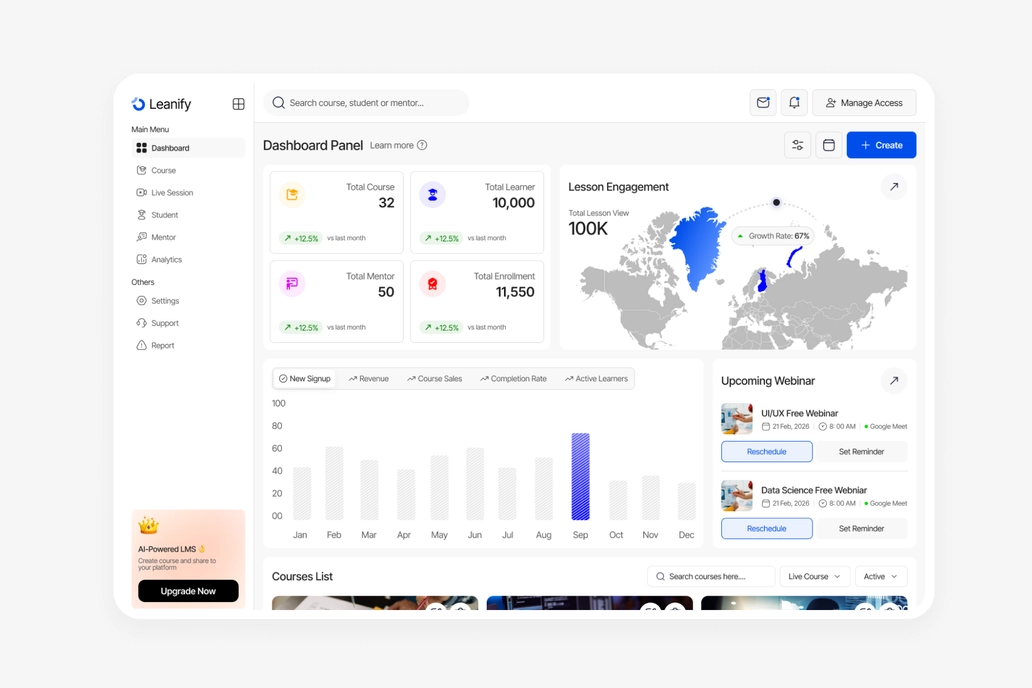This screenshot has width=1032, height=688.
Task: Select the Course Sales chart tab
Action: tap(434, 379)
